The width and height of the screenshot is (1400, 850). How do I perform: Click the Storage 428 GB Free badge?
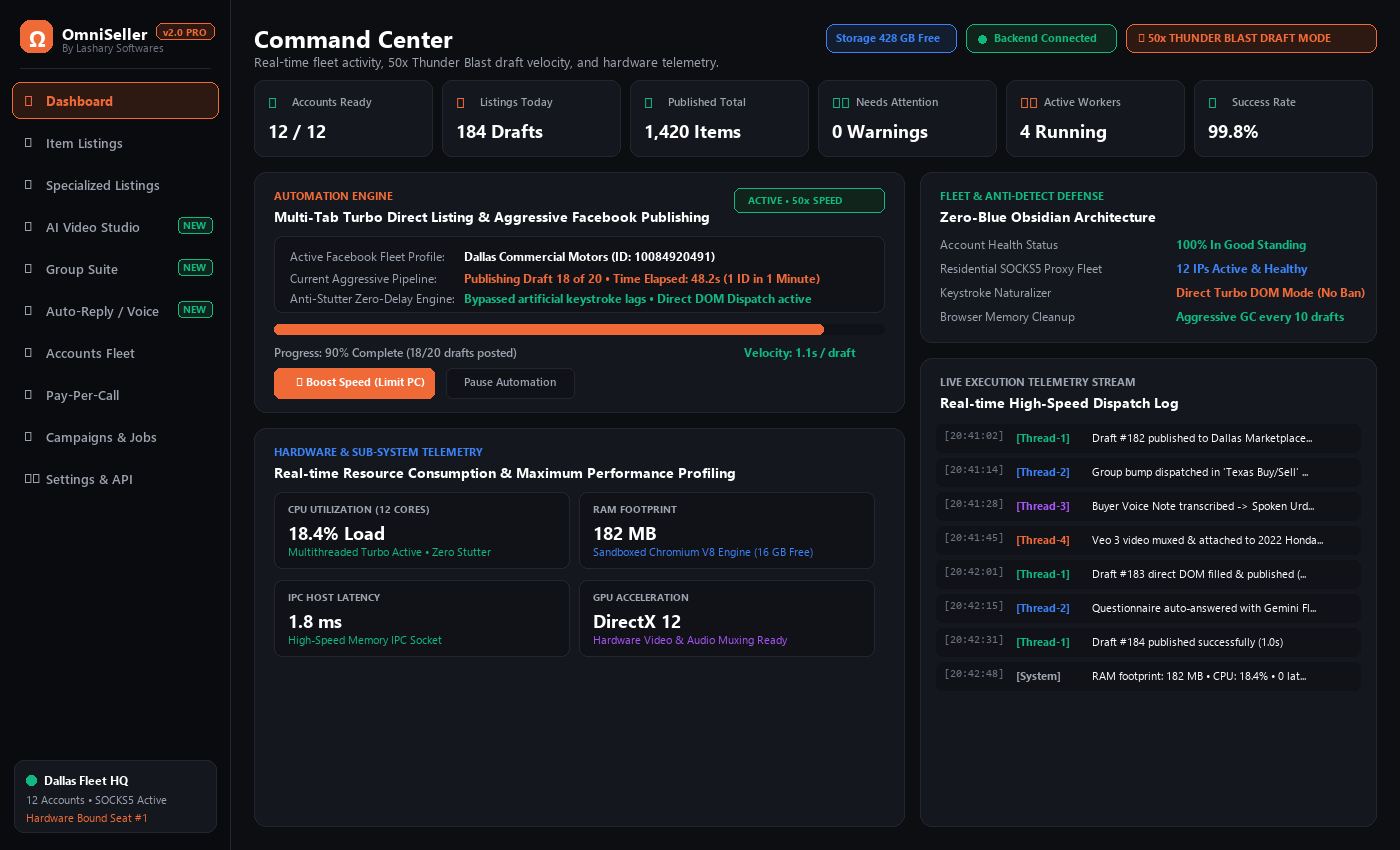coord(891,38)
